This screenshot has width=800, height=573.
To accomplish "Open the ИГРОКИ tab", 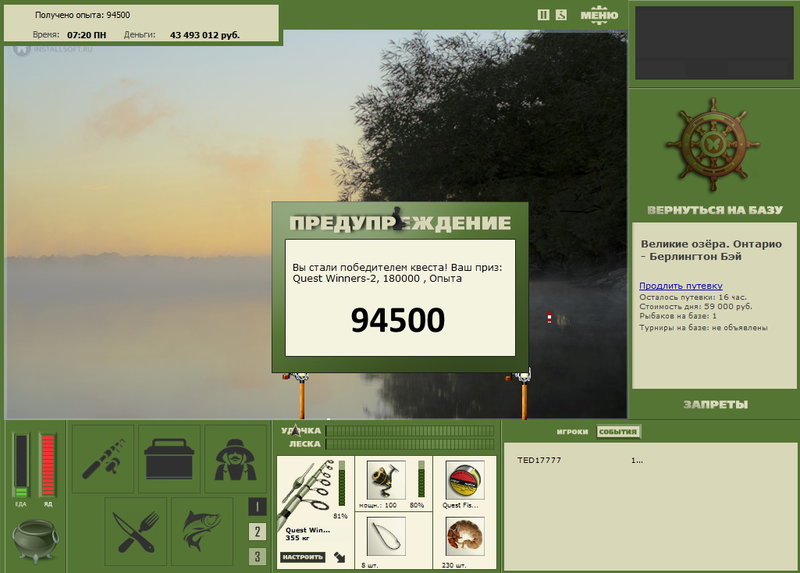I will tap(572, 432).
